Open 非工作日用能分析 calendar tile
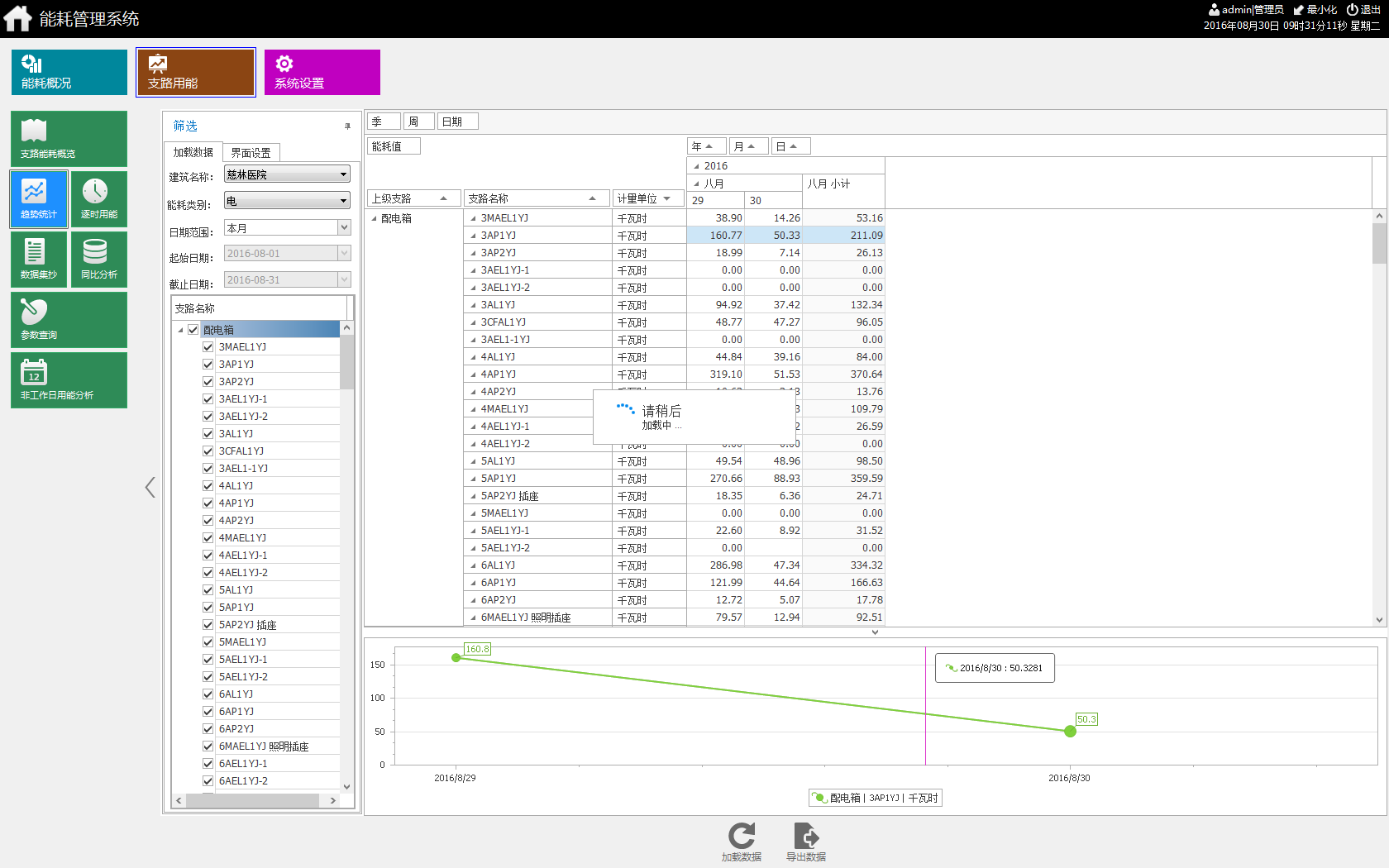1389x868 pixels. coord(69,380)
